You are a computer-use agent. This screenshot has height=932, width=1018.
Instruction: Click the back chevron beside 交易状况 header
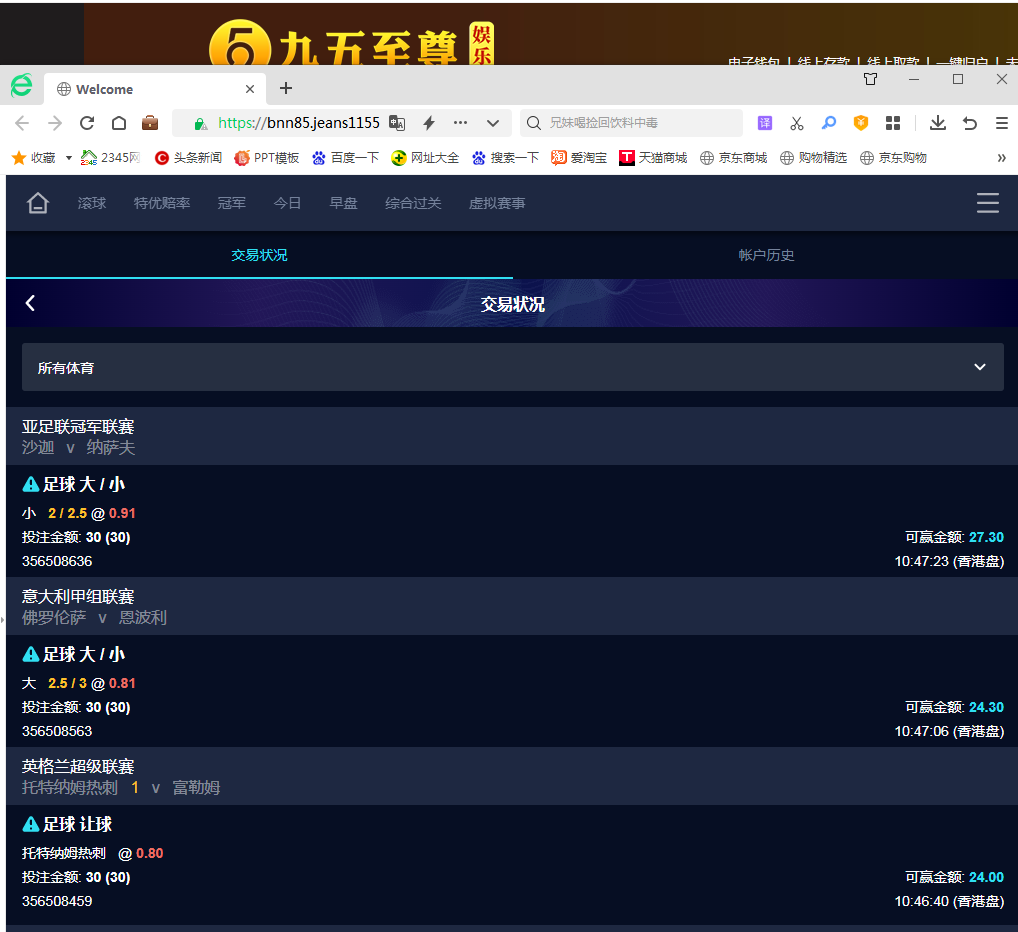point(31,303)
